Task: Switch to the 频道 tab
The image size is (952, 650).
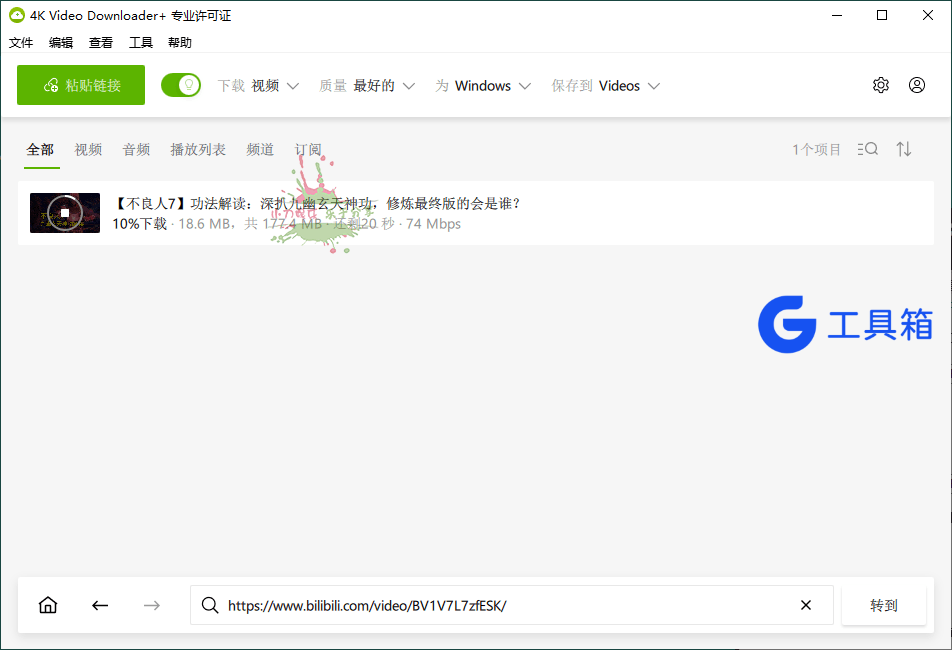Action: pos(260,149)
